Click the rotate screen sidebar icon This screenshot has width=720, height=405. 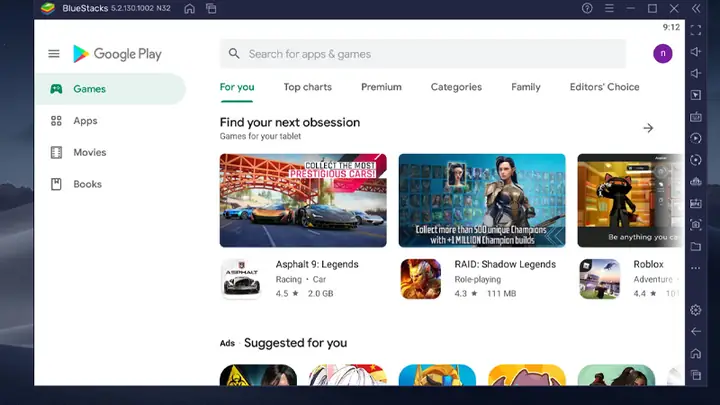coord(696,160)
